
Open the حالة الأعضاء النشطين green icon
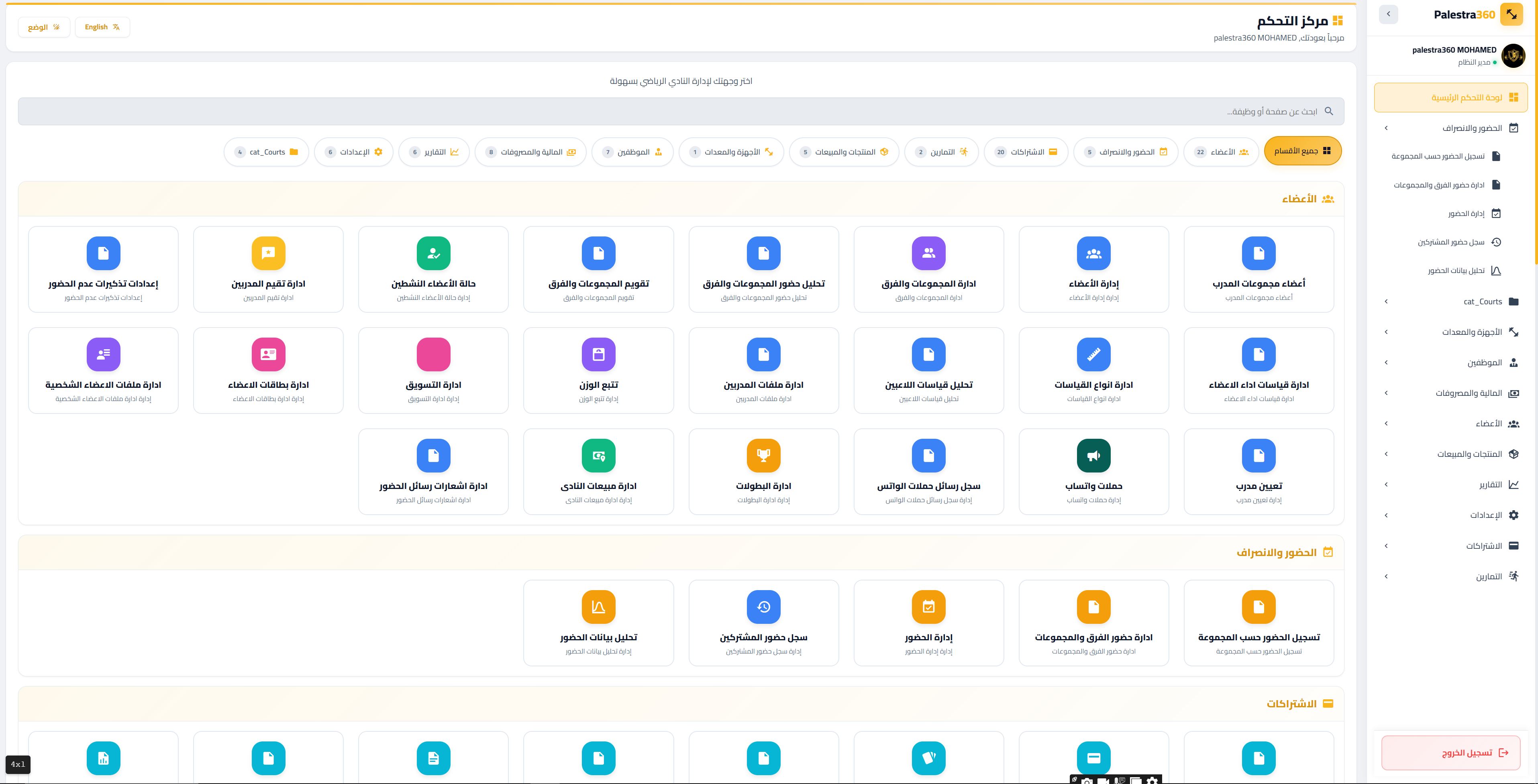pos(433,253)
